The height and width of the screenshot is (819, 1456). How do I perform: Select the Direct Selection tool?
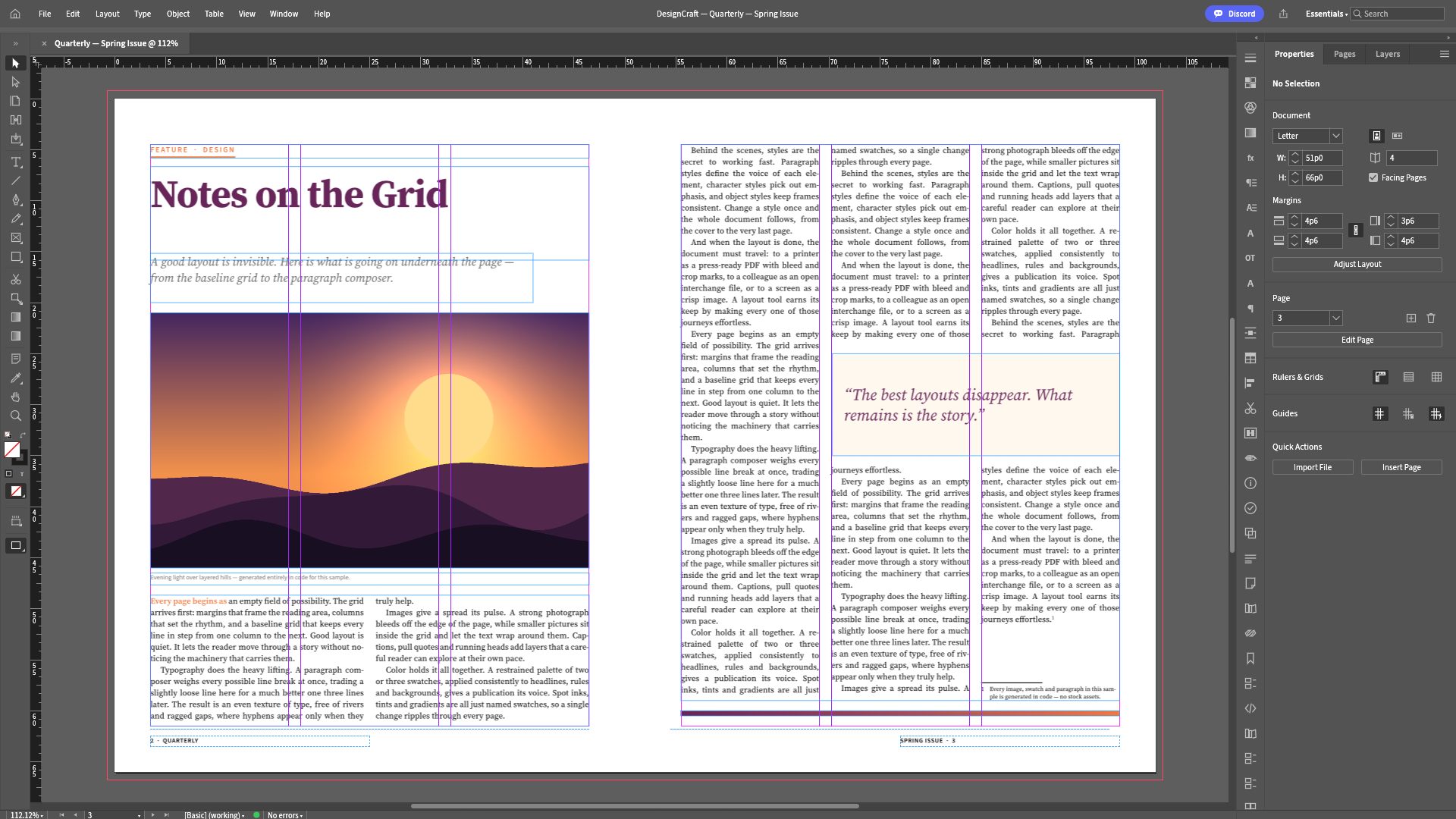15,82
